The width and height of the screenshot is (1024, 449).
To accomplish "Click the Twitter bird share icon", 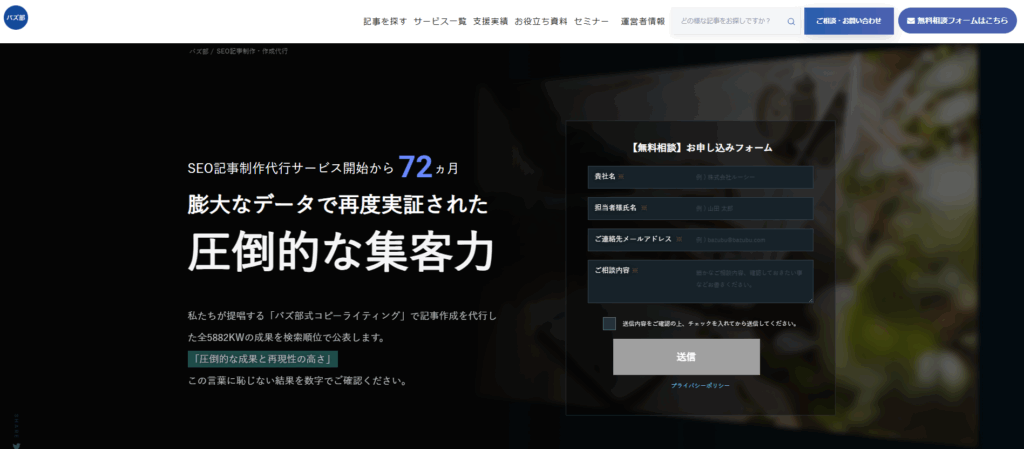I will pos(16,446).
